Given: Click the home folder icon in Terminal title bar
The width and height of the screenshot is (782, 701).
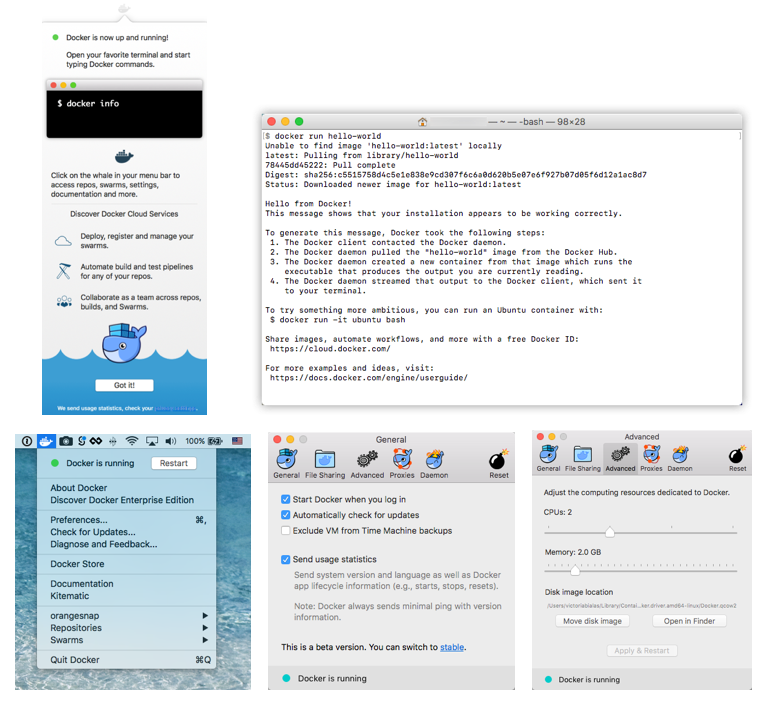Looking at the screenshot, I should click(422, 122).
